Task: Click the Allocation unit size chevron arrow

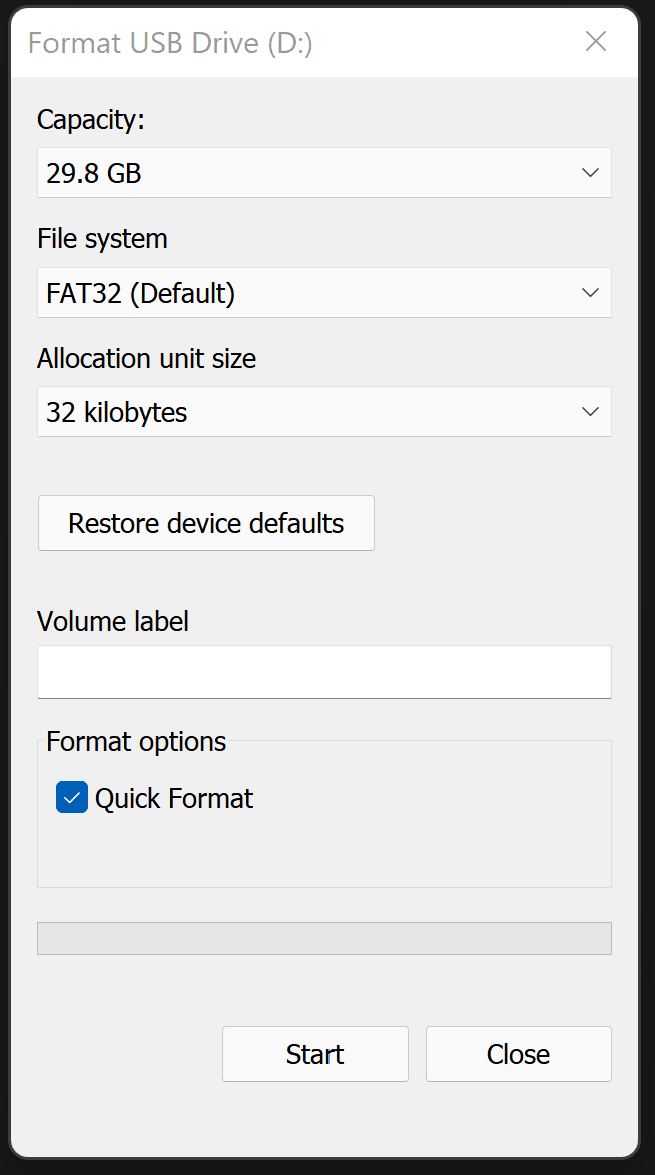Action: [590, 412]
